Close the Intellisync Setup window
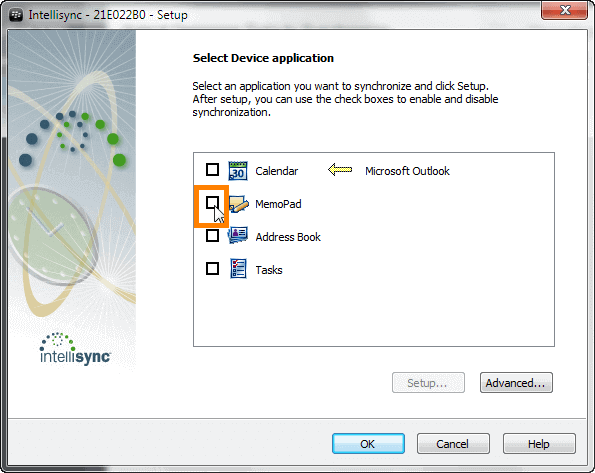The width and height of the screenshot is (595, 473). (565, 10)
